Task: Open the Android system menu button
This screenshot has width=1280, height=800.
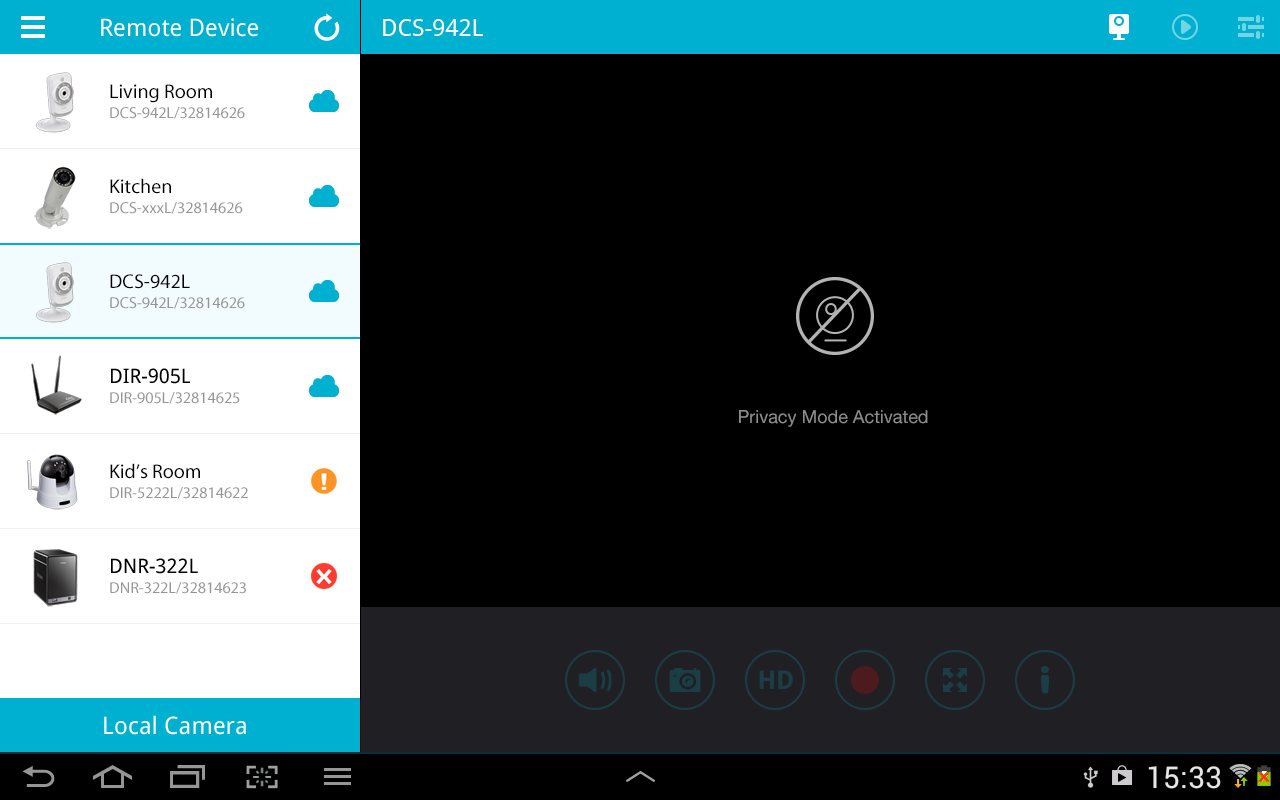Action: click(337, 777)
